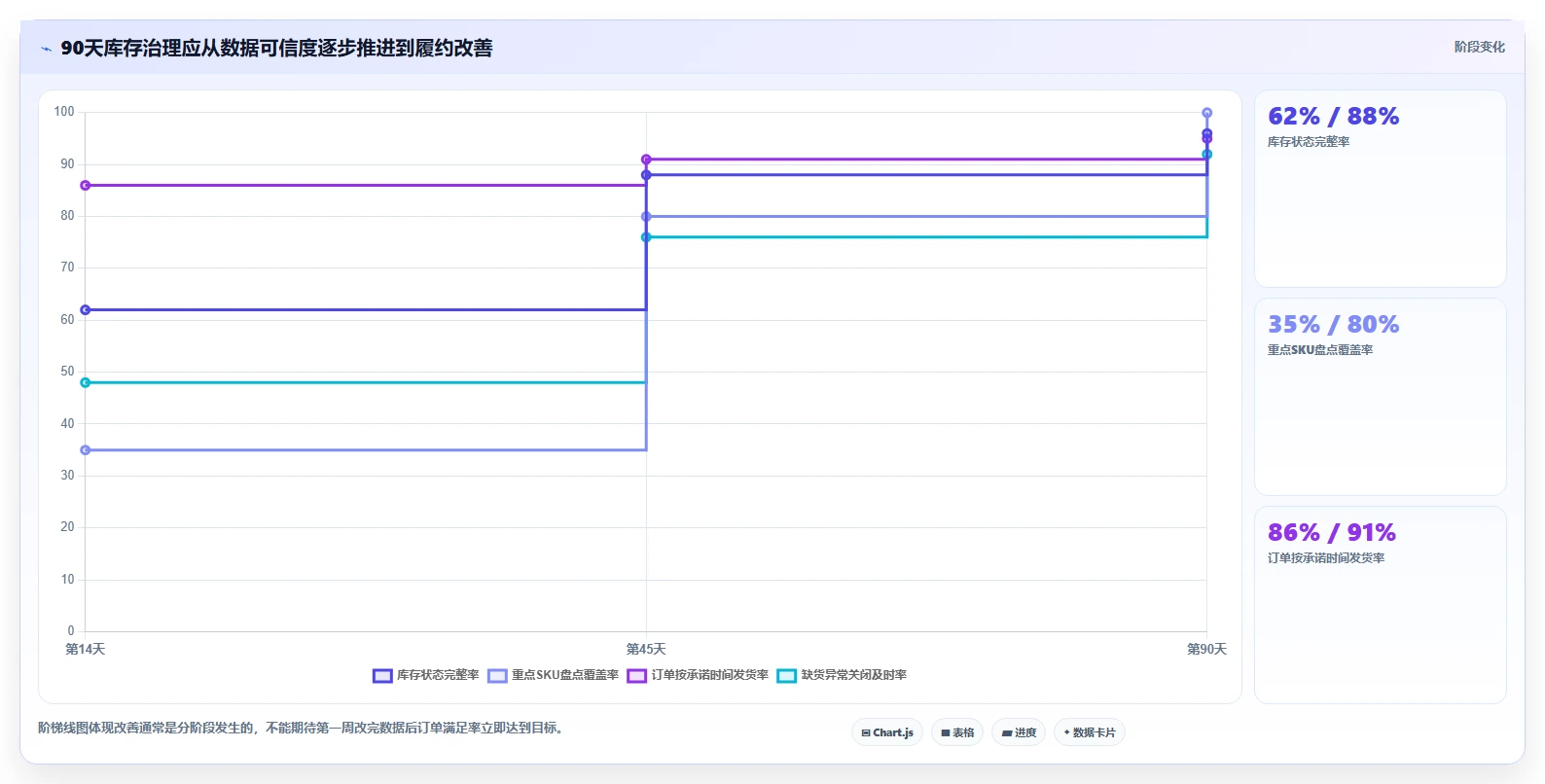Click the 进度 tag
This screenshot has height=784, width=1545.
(1019, 732)
